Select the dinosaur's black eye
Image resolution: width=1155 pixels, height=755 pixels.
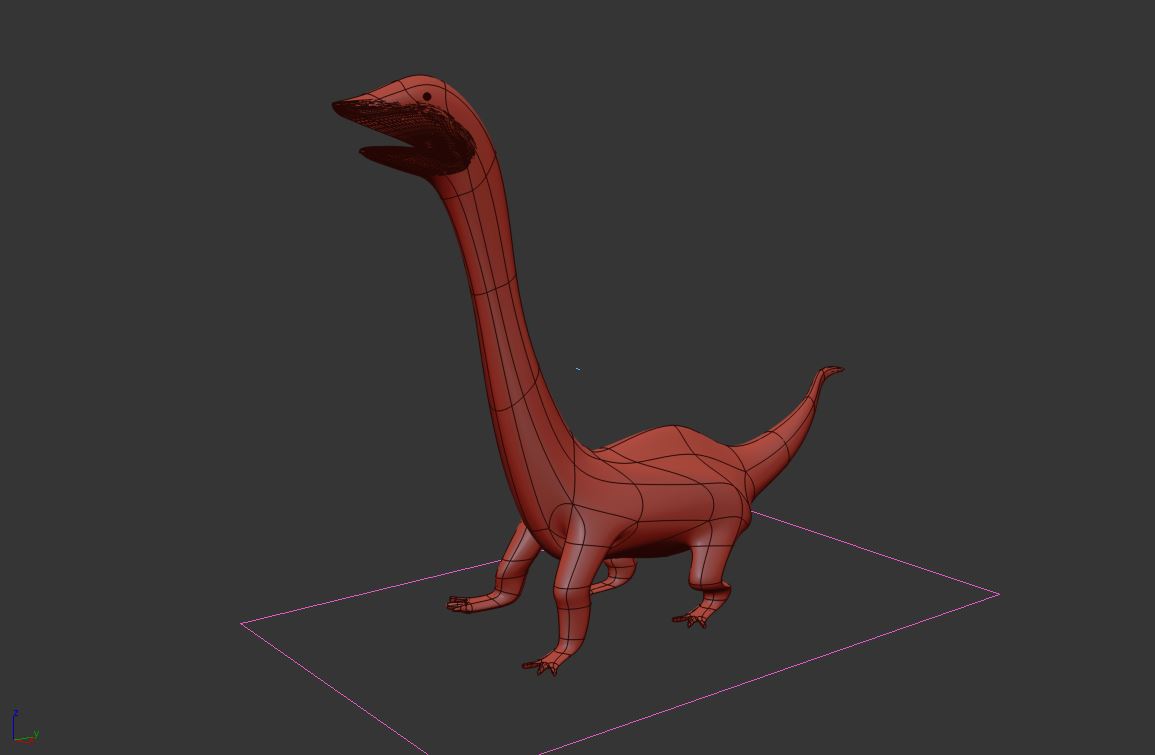[x=427, y=97]
